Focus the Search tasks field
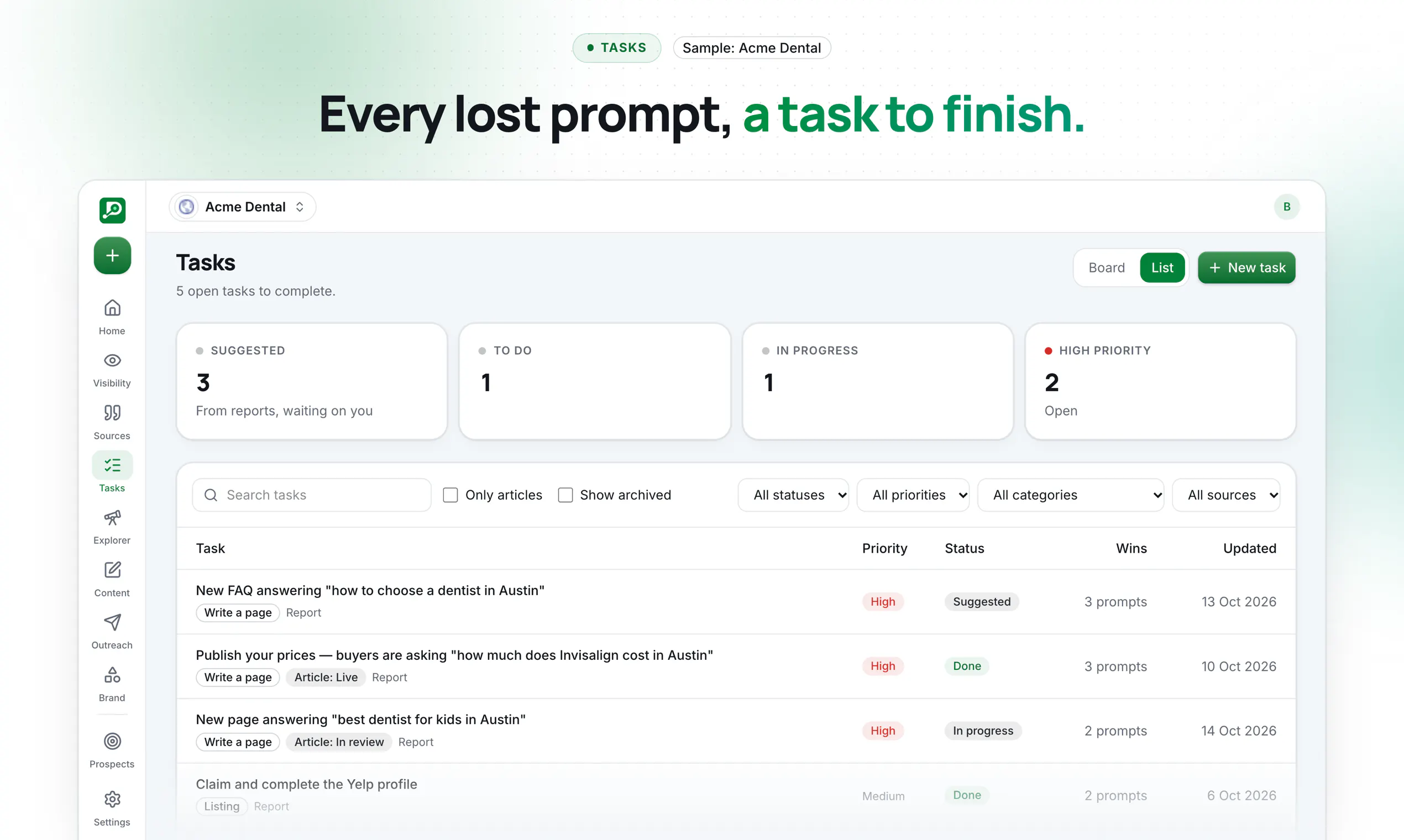 [312, 495]
